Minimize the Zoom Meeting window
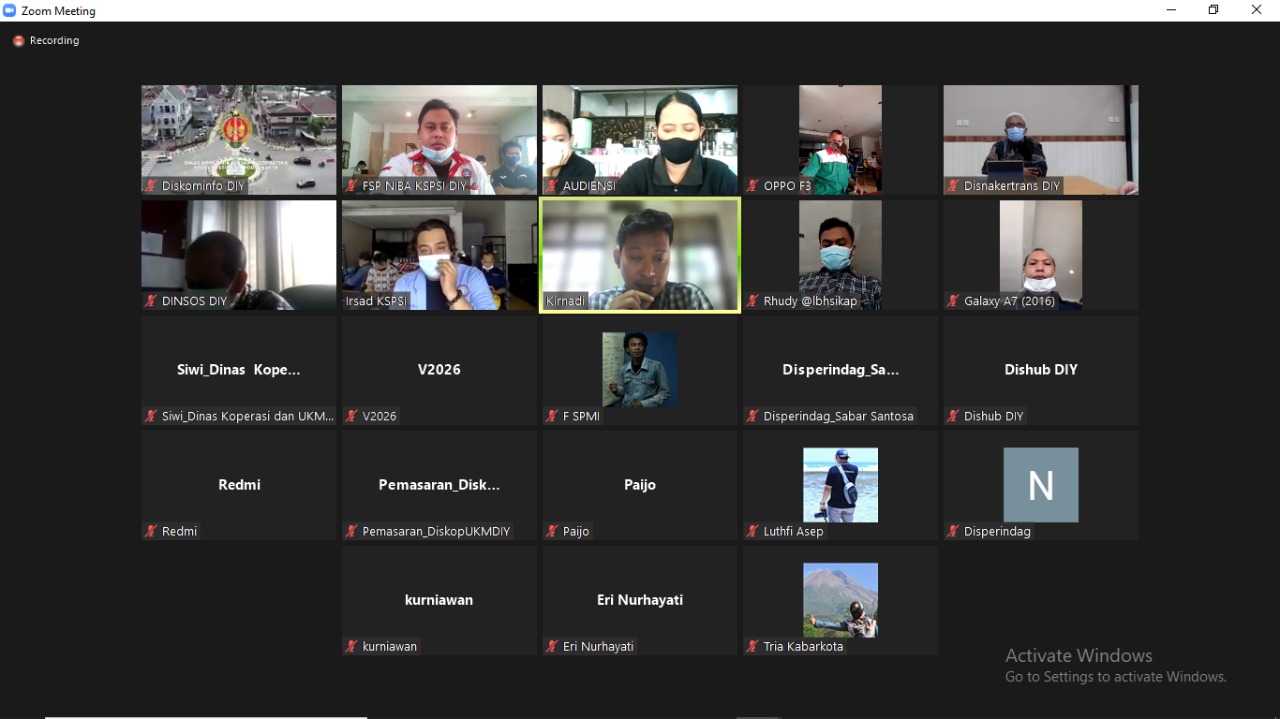The width and height of the screenshot is (1280, 719). point(1171,10)
